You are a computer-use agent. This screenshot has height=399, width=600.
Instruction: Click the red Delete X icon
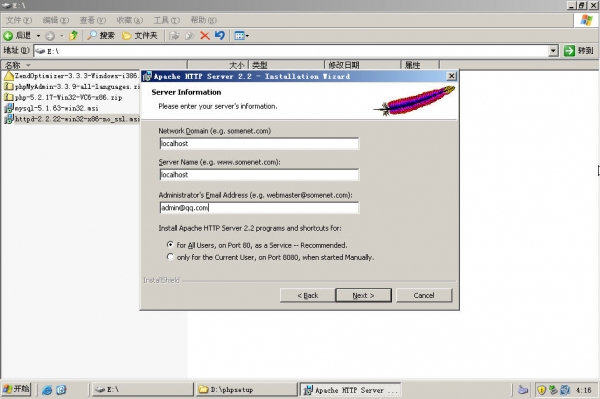[205, 36]
